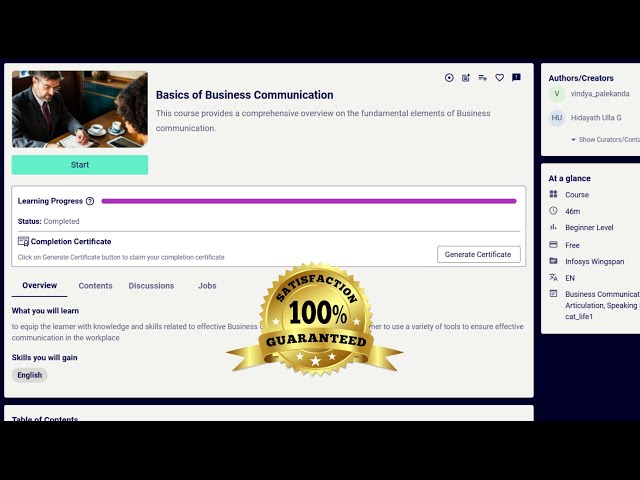Screen dimensions: 640x480
Task: Start the course with the Start button
Action: [80, 165]
